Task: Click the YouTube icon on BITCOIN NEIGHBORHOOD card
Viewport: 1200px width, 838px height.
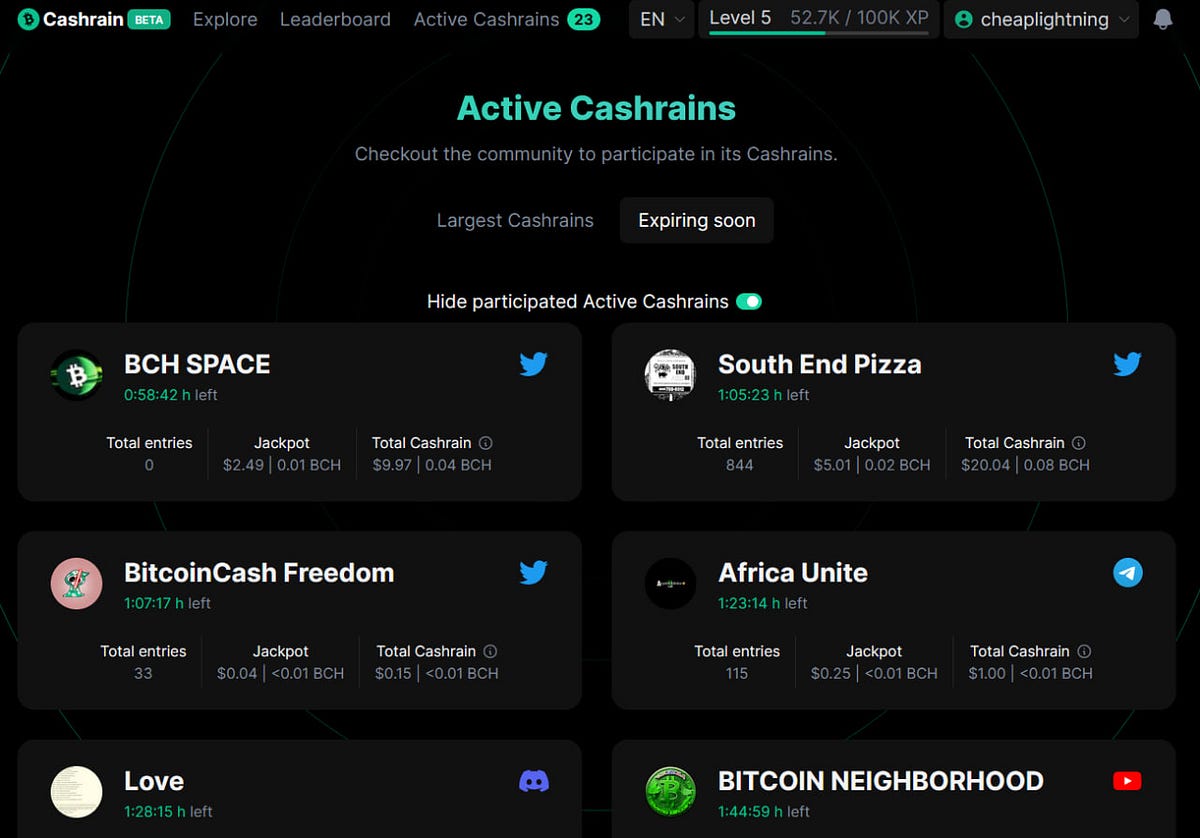Action: tap(1127, 781)
